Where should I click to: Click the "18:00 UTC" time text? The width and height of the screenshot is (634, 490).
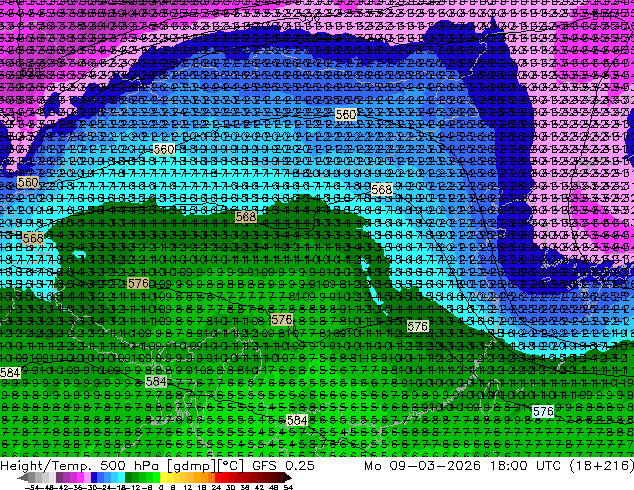tap(525, 466)
